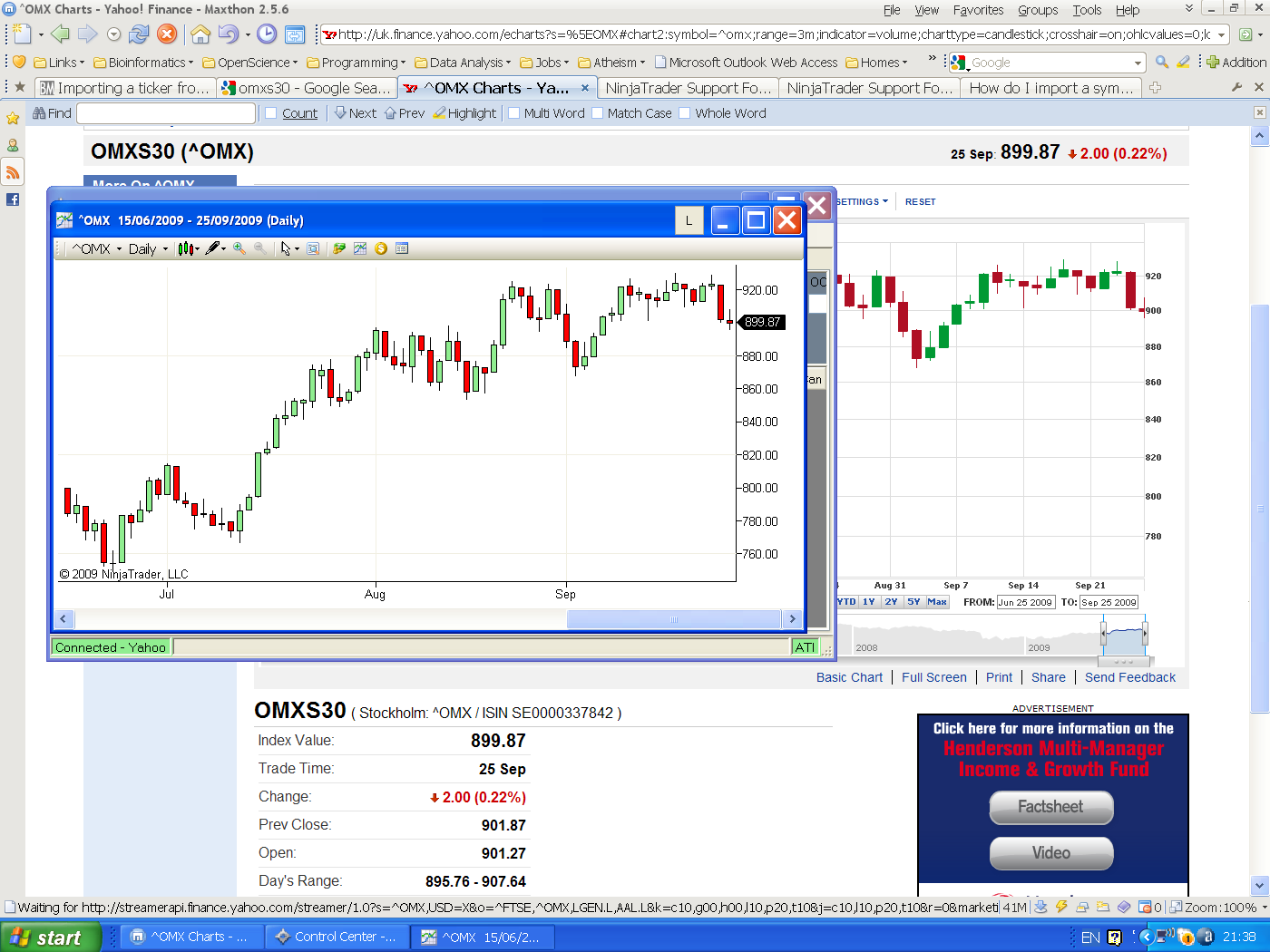The image size is (1270, 952).
Task: Click the RESET chart link
Action: pos(920,201)
